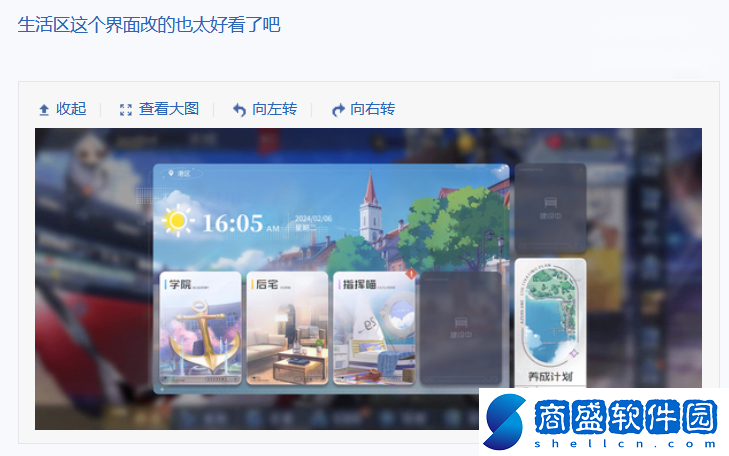Open the 查看大图 text link
Viewport: 729px width, 456px height.
pos(169,109)
